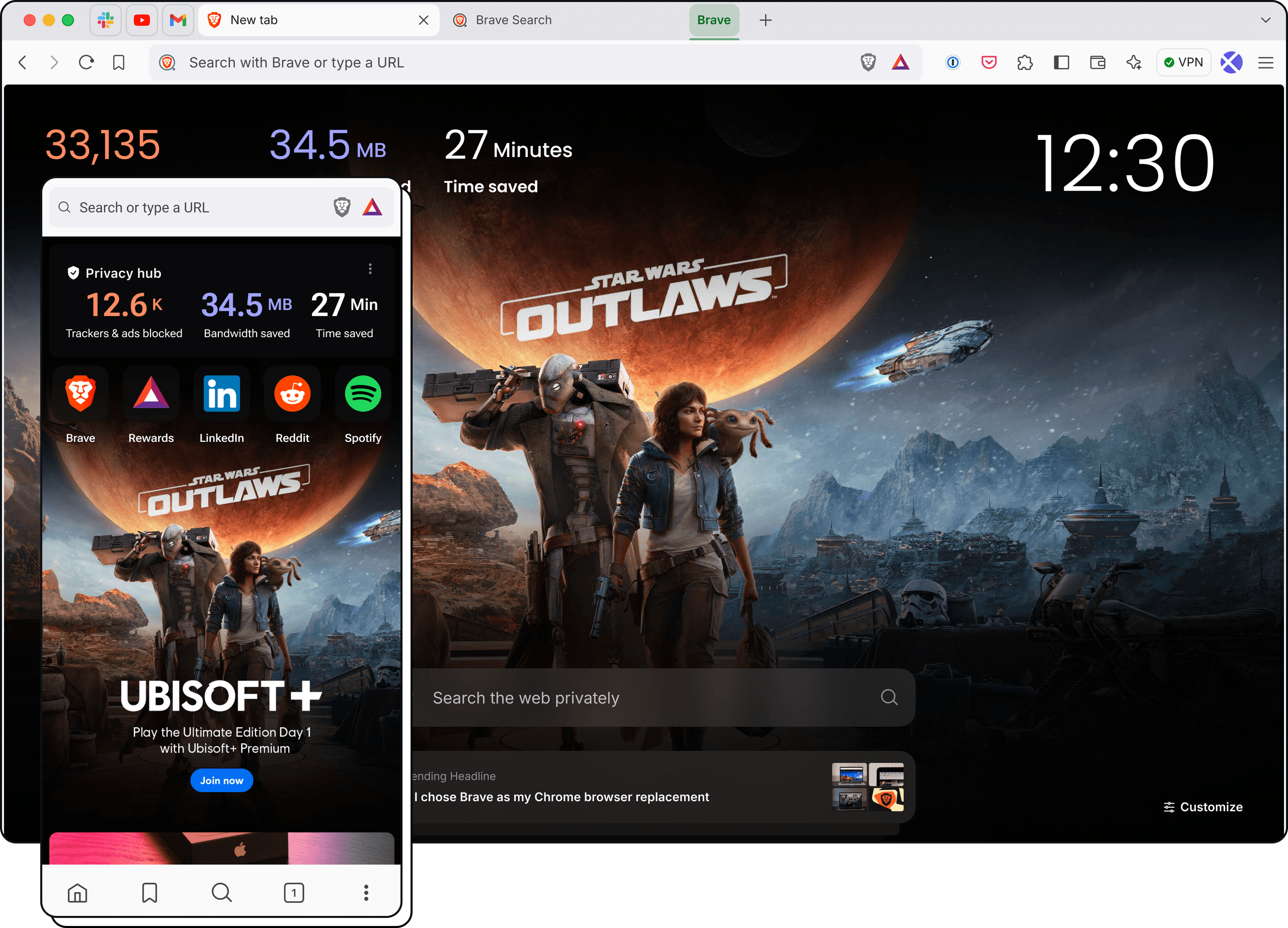Screen dimensions: 1288x928
Task: Select the New tab tab
Action: (318, 21)
